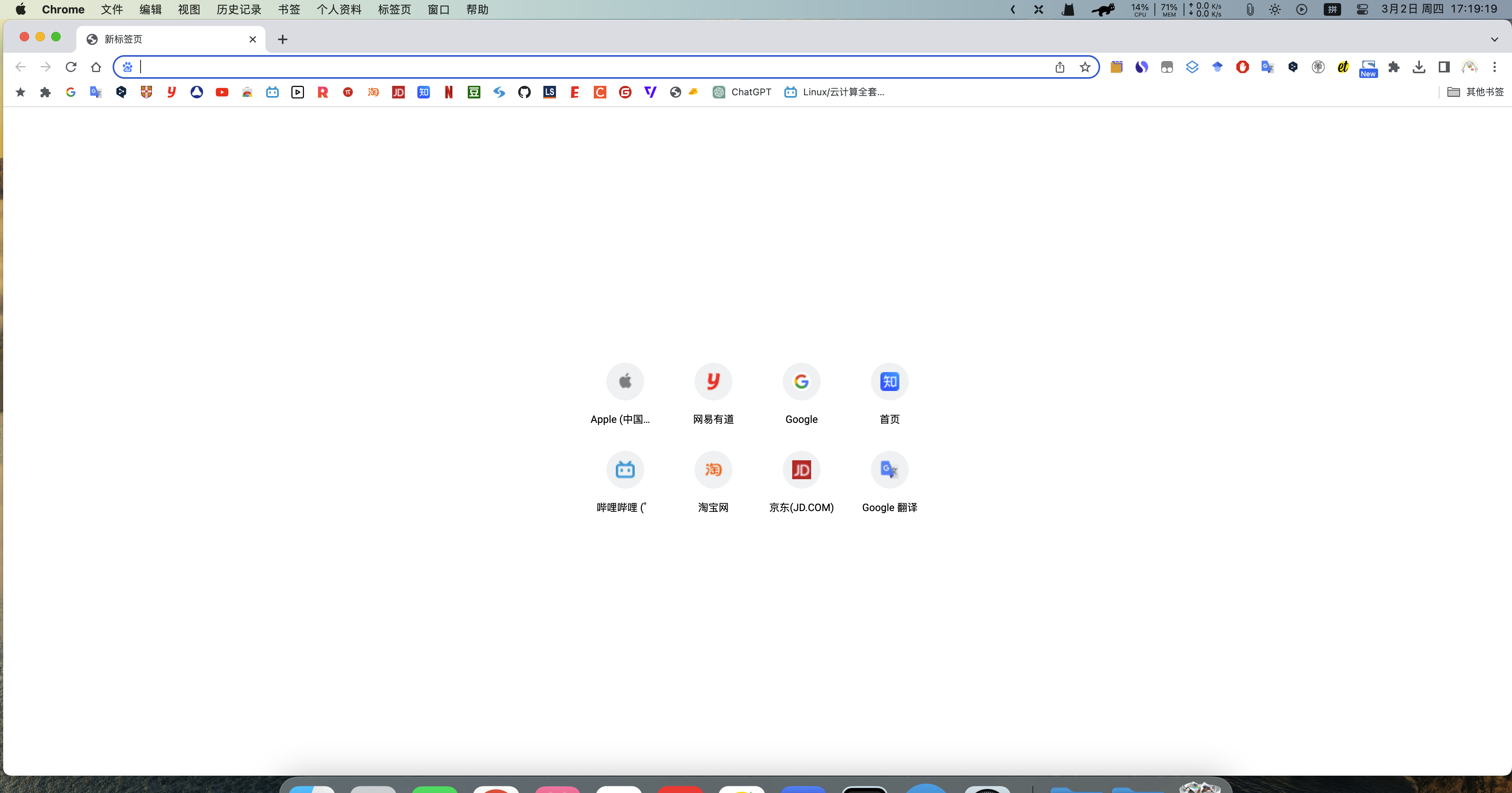This screenshot has width=1512, height=793.
Task: Click the address bar input field
Action: (587, 67)
